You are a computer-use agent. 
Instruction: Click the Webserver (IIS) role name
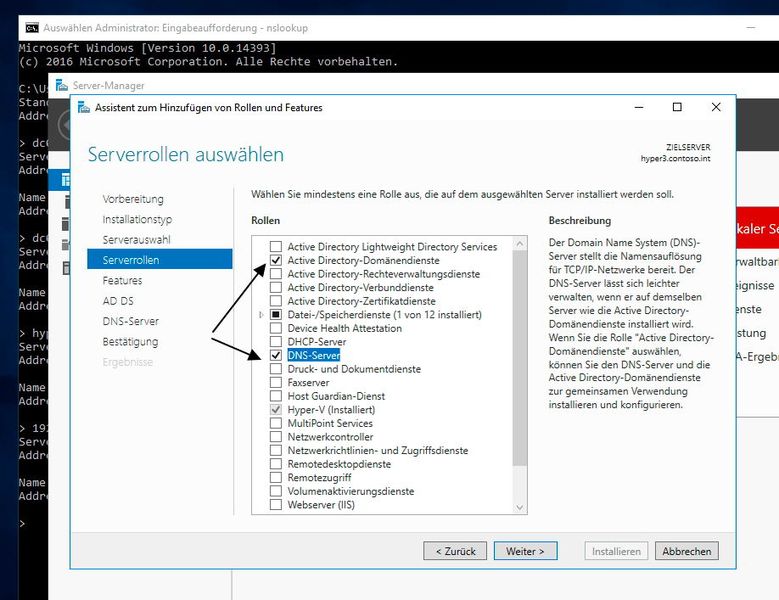pyautogui.click(x=321, y=505)
